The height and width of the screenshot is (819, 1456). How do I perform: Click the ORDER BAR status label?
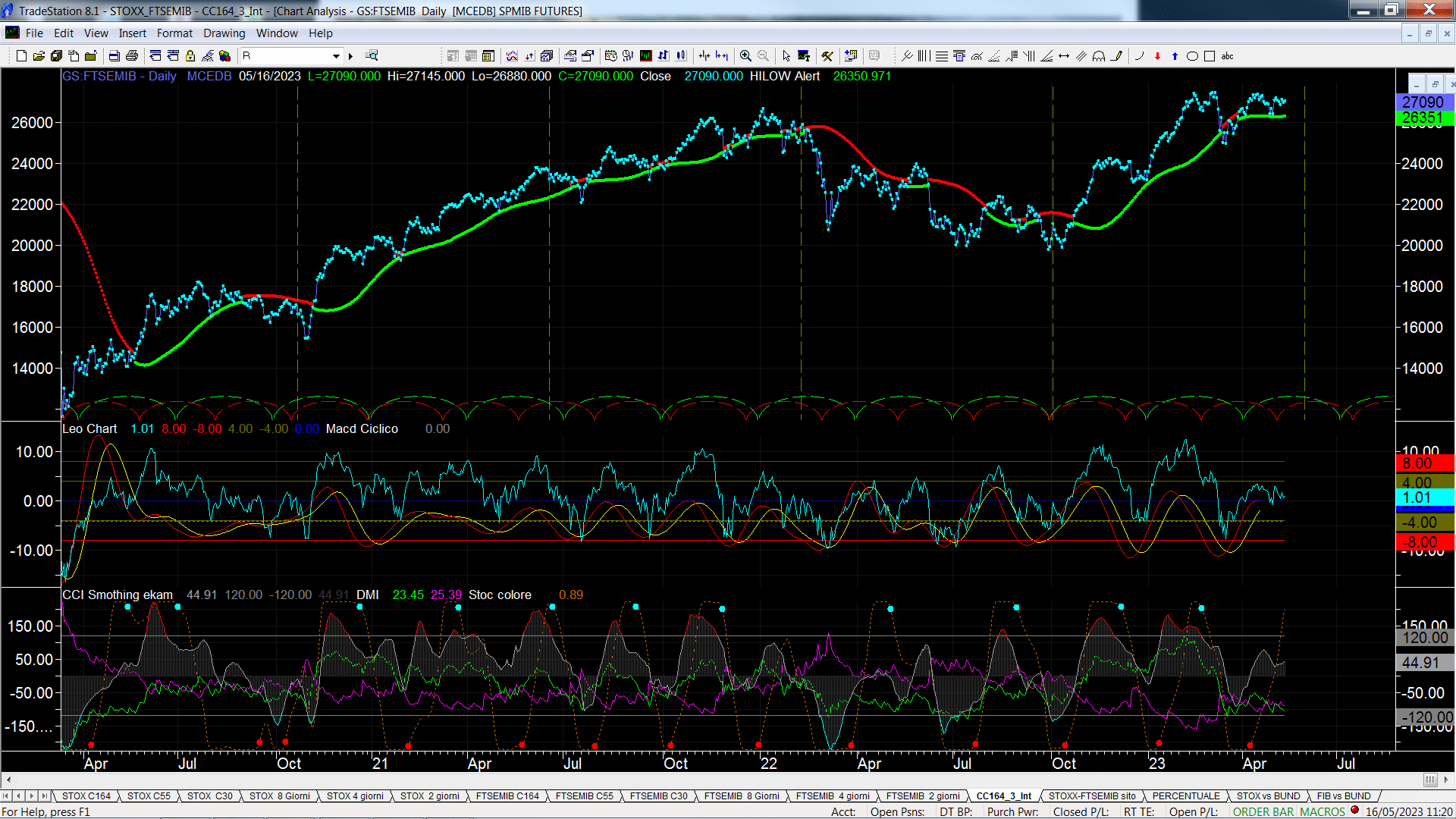point(1263,812)
